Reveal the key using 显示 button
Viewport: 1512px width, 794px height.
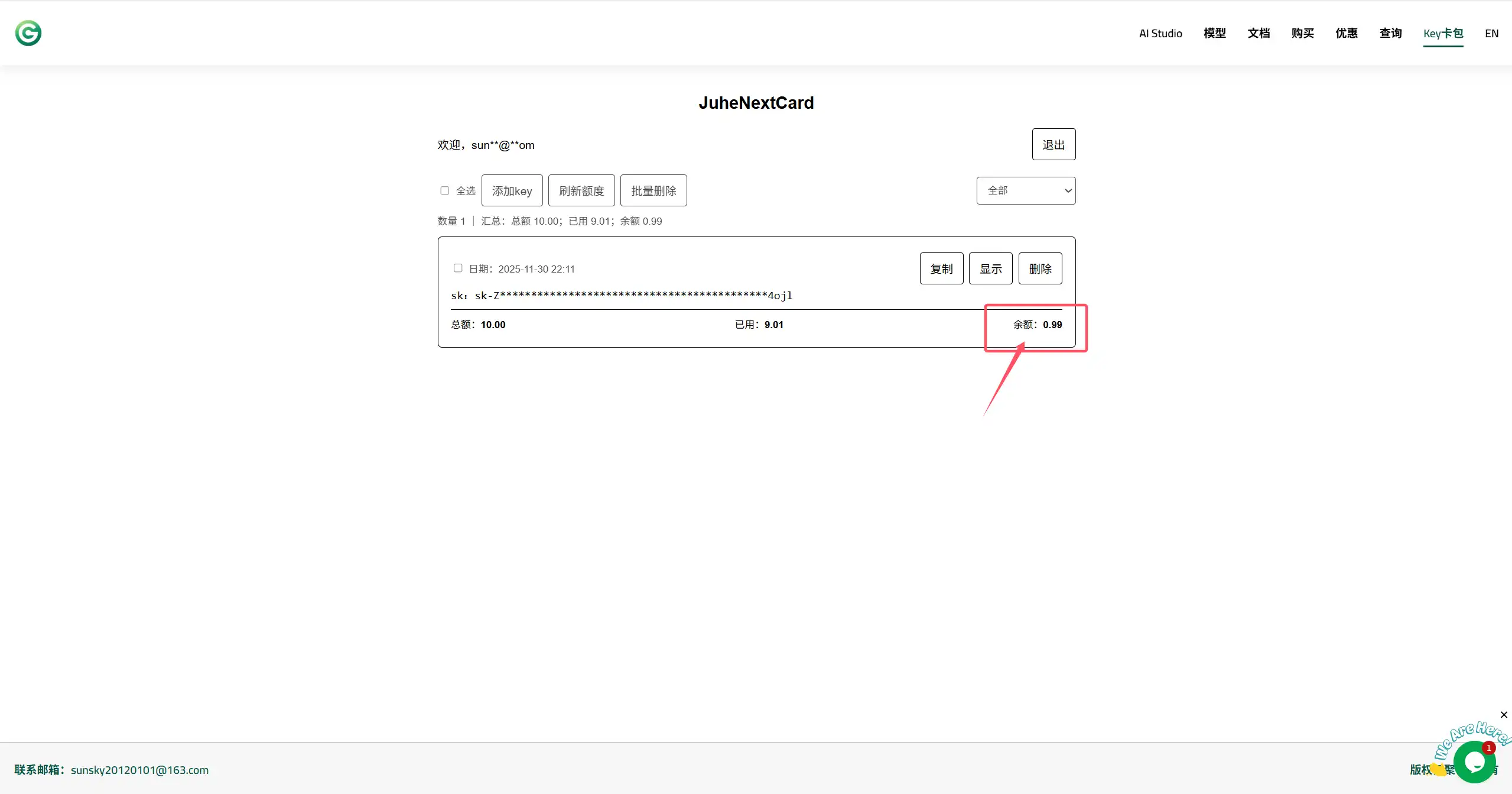[990, 268]
